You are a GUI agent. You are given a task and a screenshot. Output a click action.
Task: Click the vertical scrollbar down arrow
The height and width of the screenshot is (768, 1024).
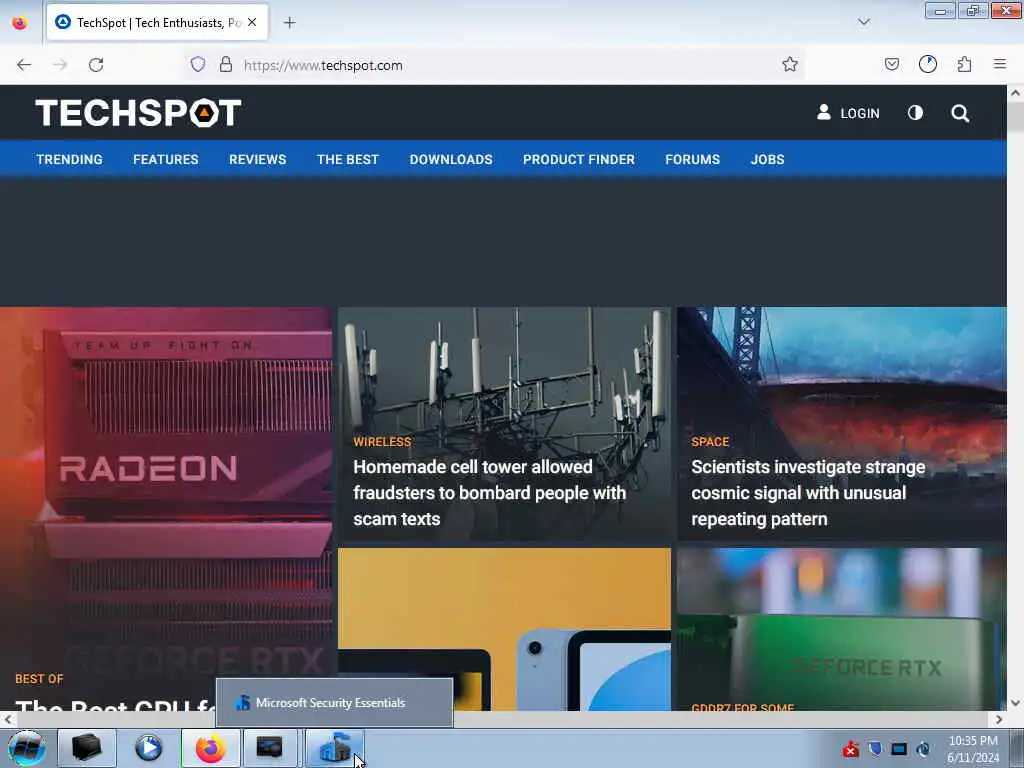click(1015, 703)
